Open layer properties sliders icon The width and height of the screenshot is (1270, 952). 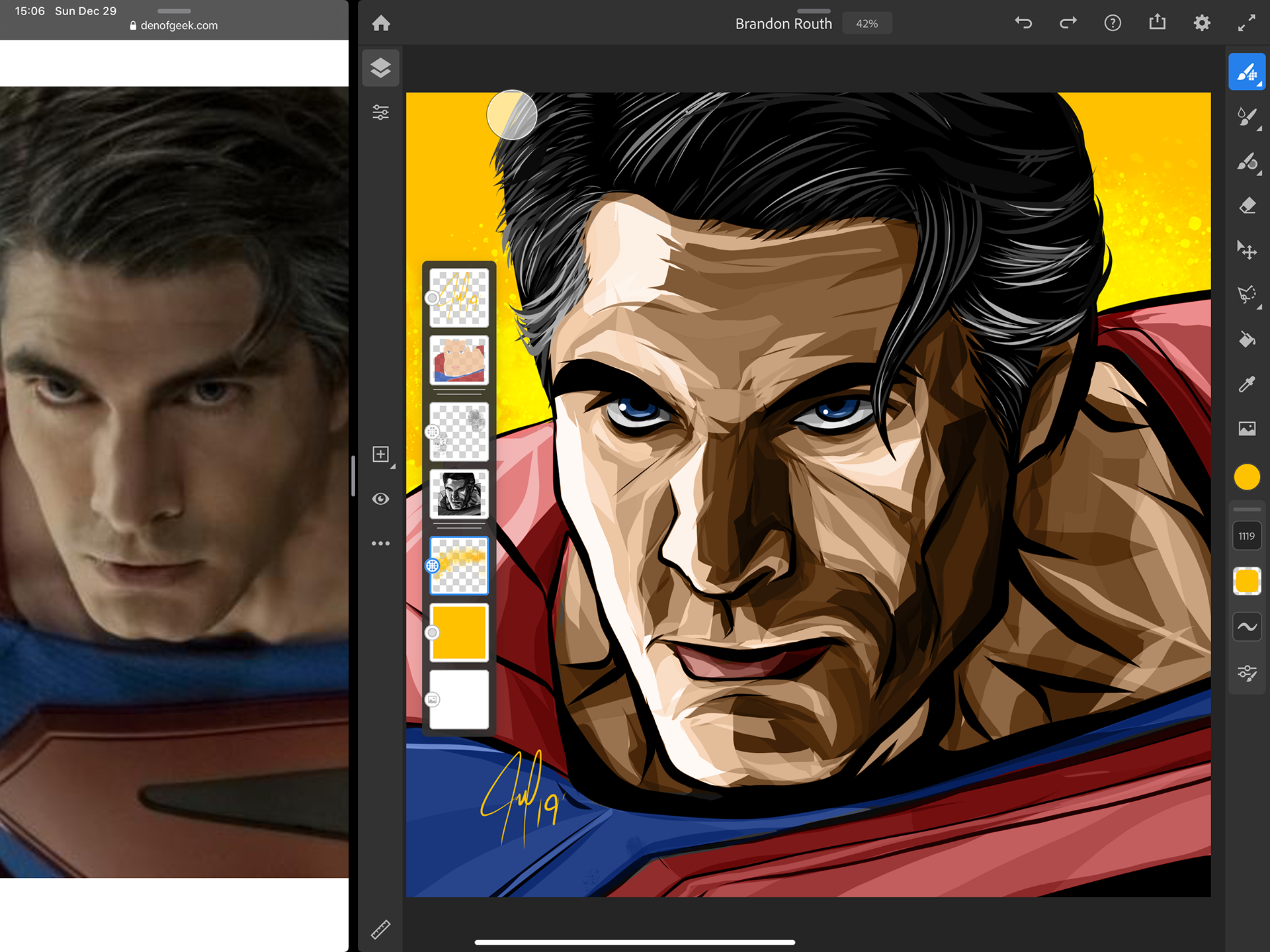coord(380,112)
